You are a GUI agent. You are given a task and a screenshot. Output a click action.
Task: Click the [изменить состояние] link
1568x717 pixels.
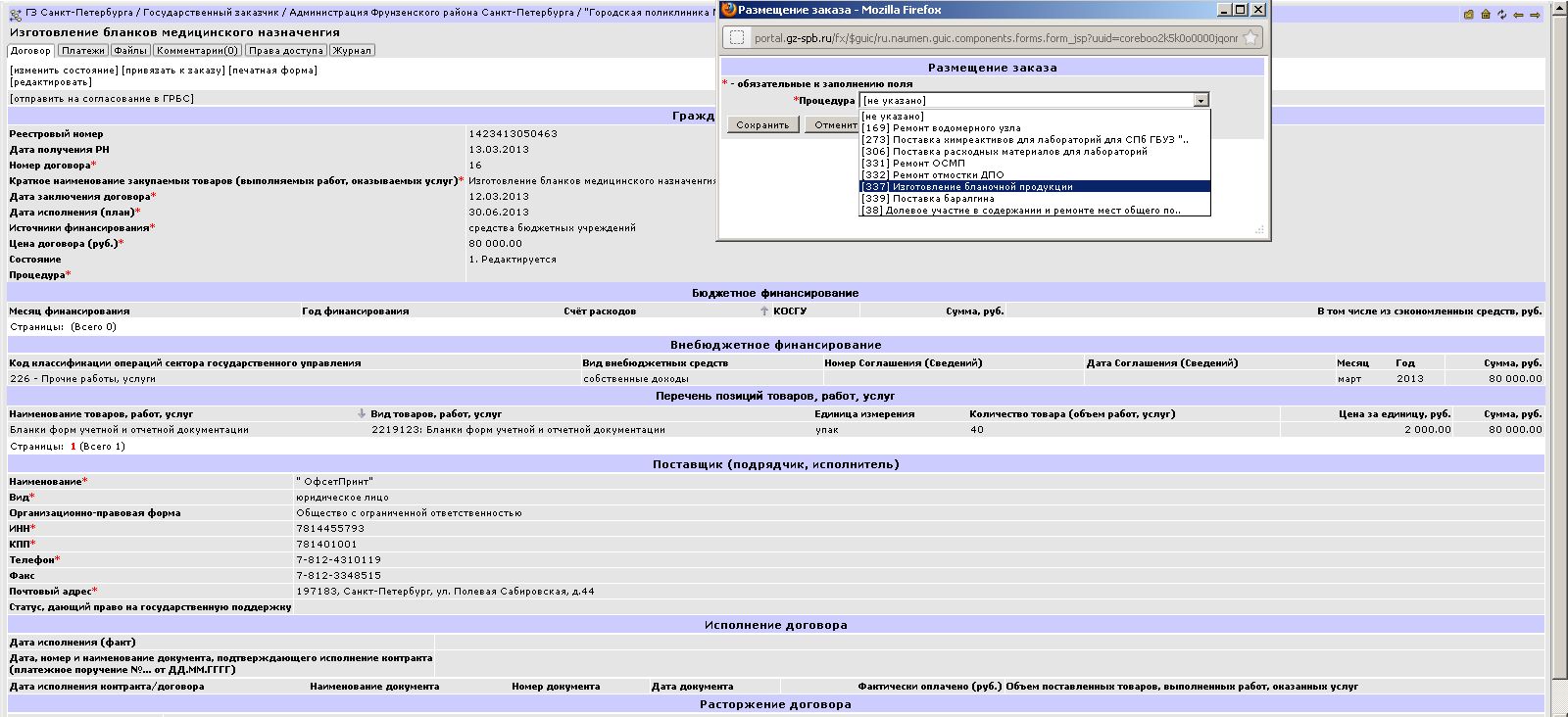click(65, 71)
